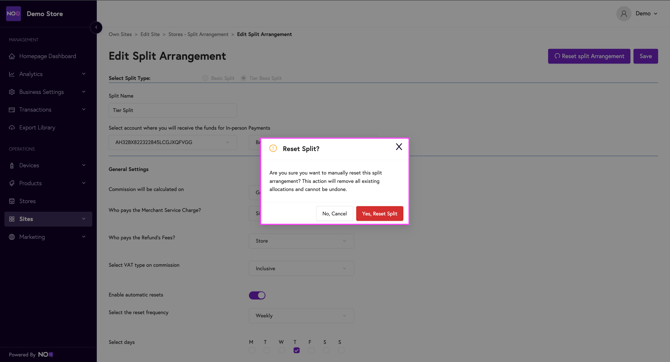Click Reset split Arrangement button
This screenshot has width=670, height=362.
pyautogui.click(x=589, y=56)
